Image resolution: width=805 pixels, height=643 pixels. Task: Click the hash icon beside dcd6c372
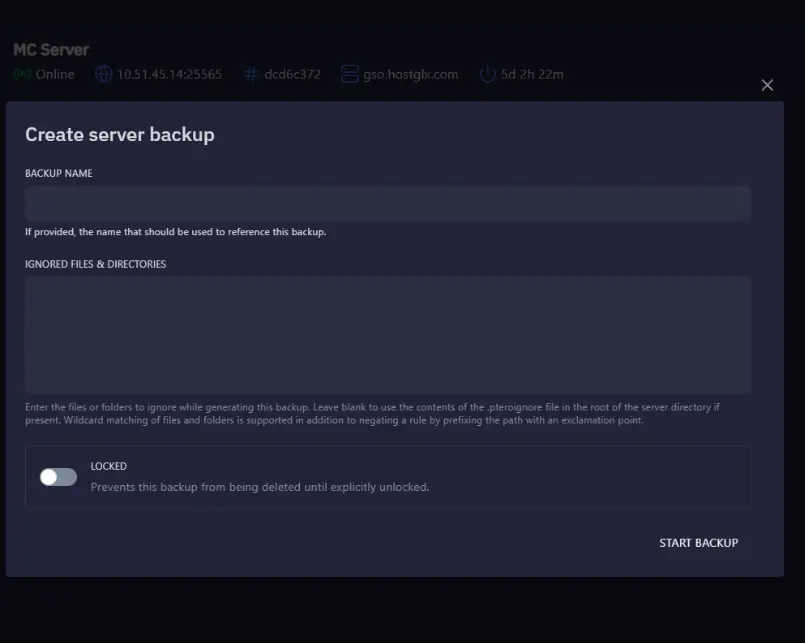coord(251,74)
